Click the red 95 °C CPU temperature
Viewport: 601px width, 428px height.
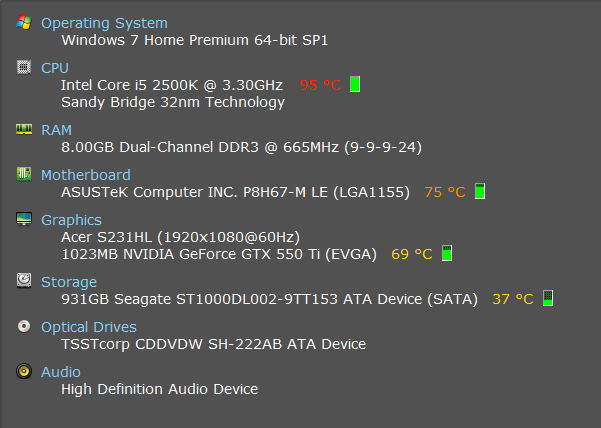(320, 85)
